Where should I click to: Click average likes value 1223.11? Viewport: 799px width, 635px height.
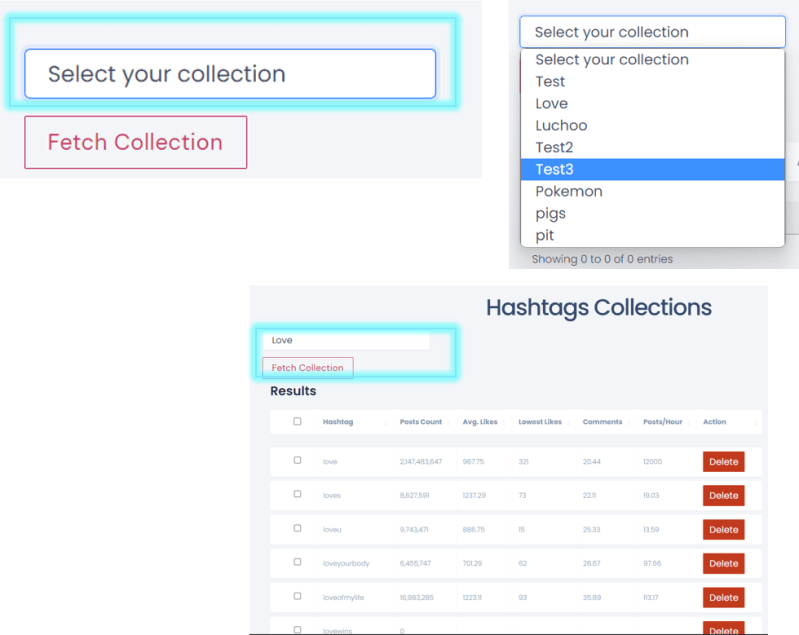pos(472,597)
